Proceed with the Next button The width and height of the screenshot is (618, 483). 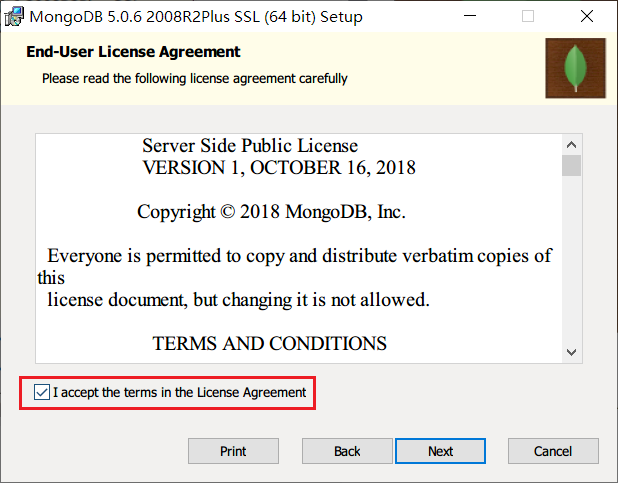pos(441,451)
